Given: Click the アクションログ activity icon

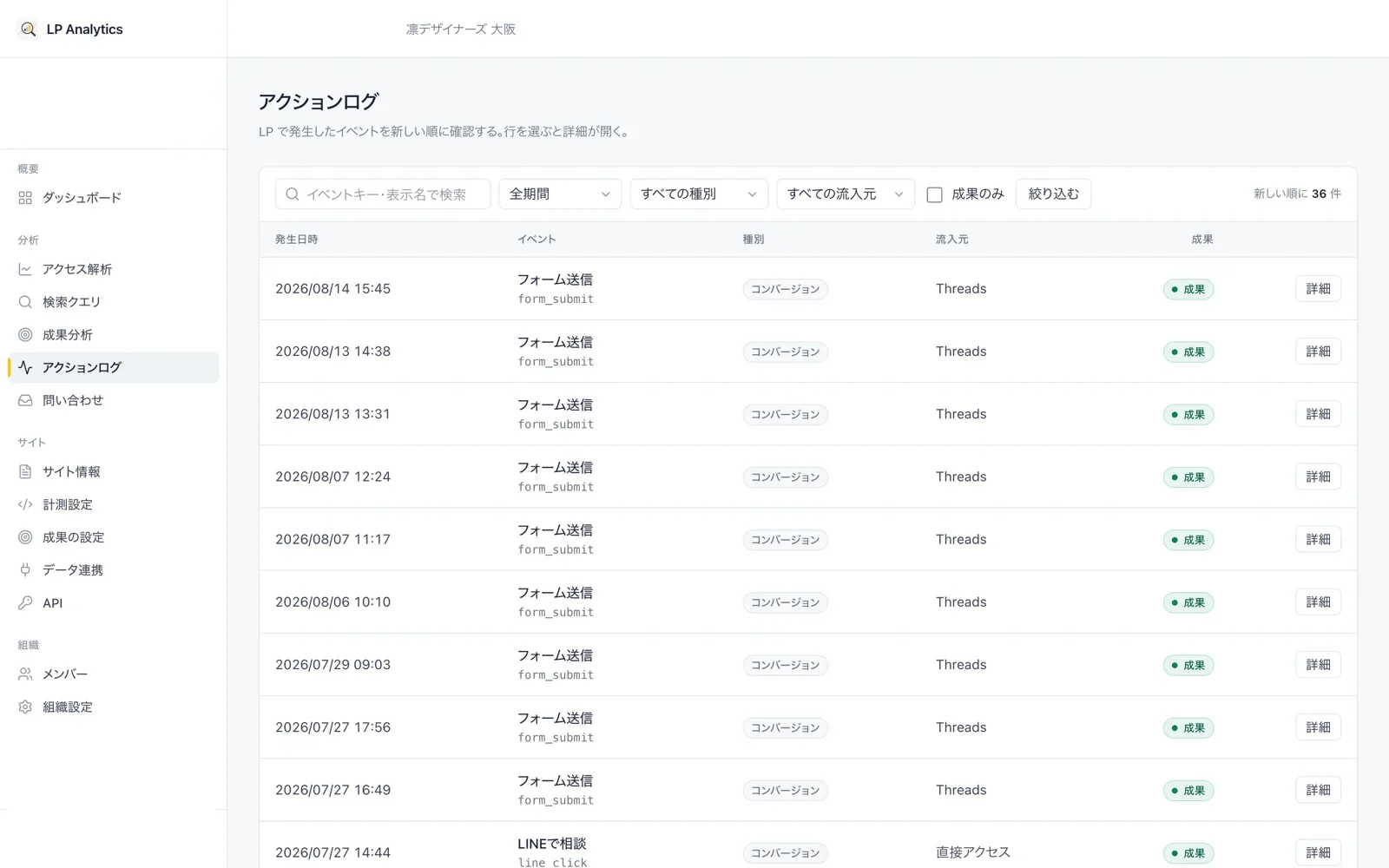Looking at the screenshot, I should click(x=25, y=367).
